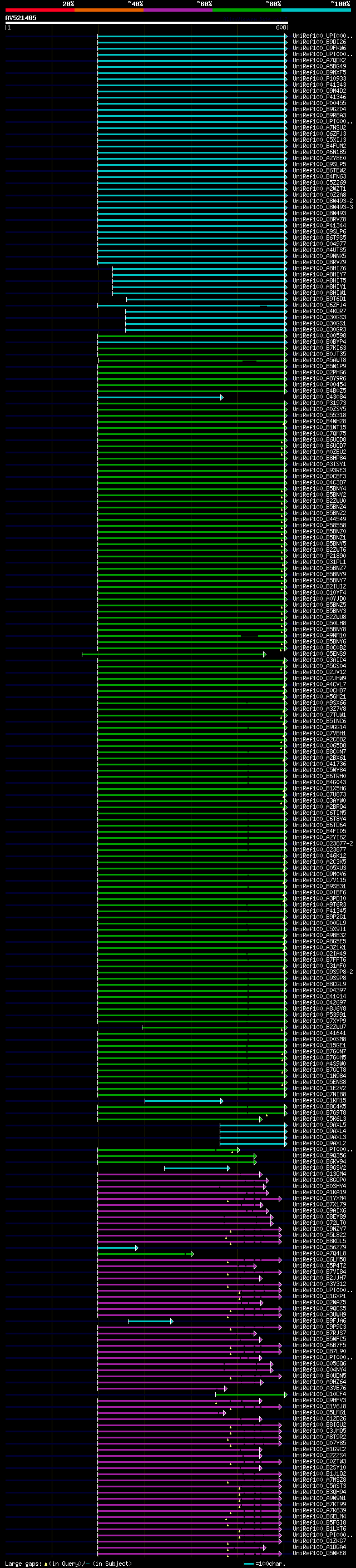Open hit UniRef100_Q9FKW6
This screenshot has height=1568, width=356.
pyautogui.click(x=319, y=48)
